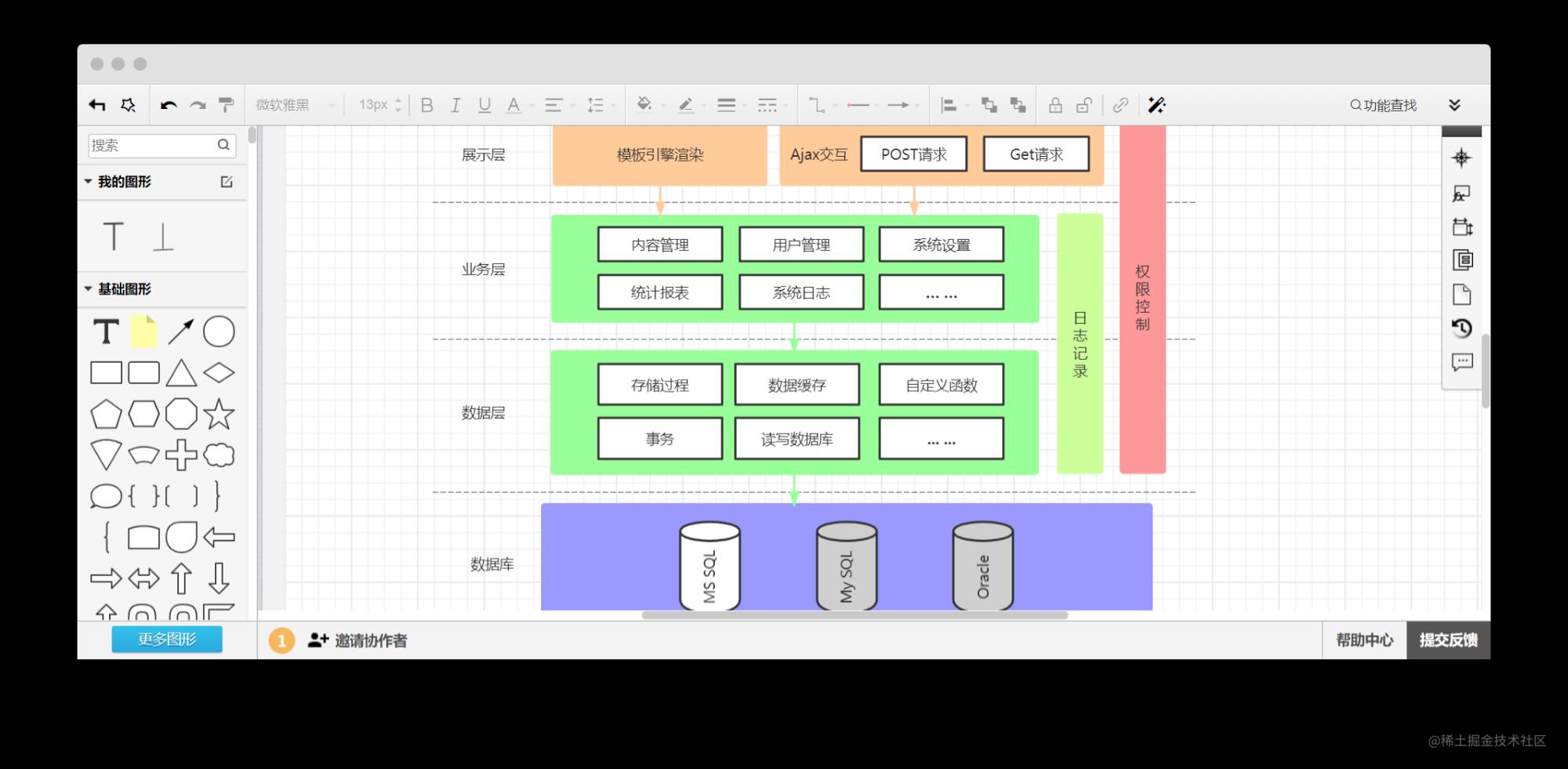This screenshot has height=769, width=1568.
Task: Collapse the 基础图形 section
Action: tap(88, 288)
